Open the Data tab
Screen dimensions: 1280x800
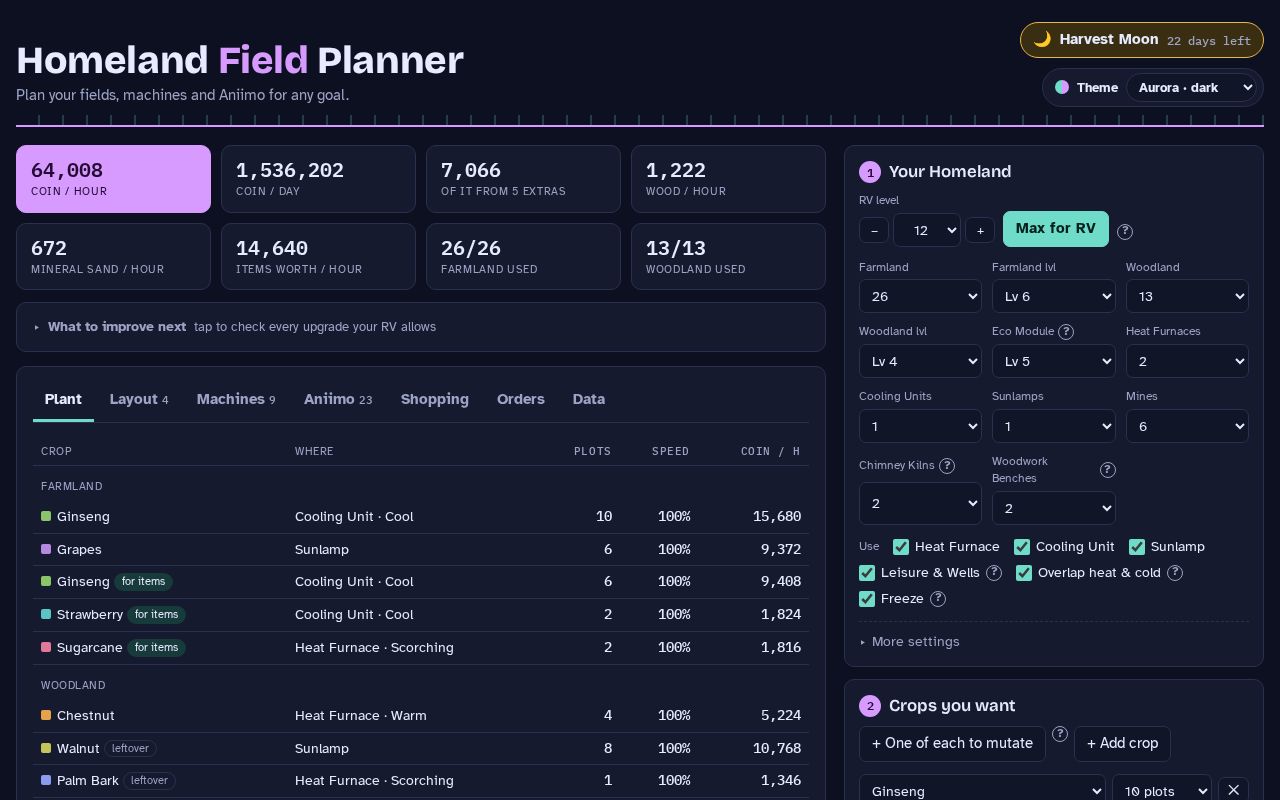(x=589, y=399)
